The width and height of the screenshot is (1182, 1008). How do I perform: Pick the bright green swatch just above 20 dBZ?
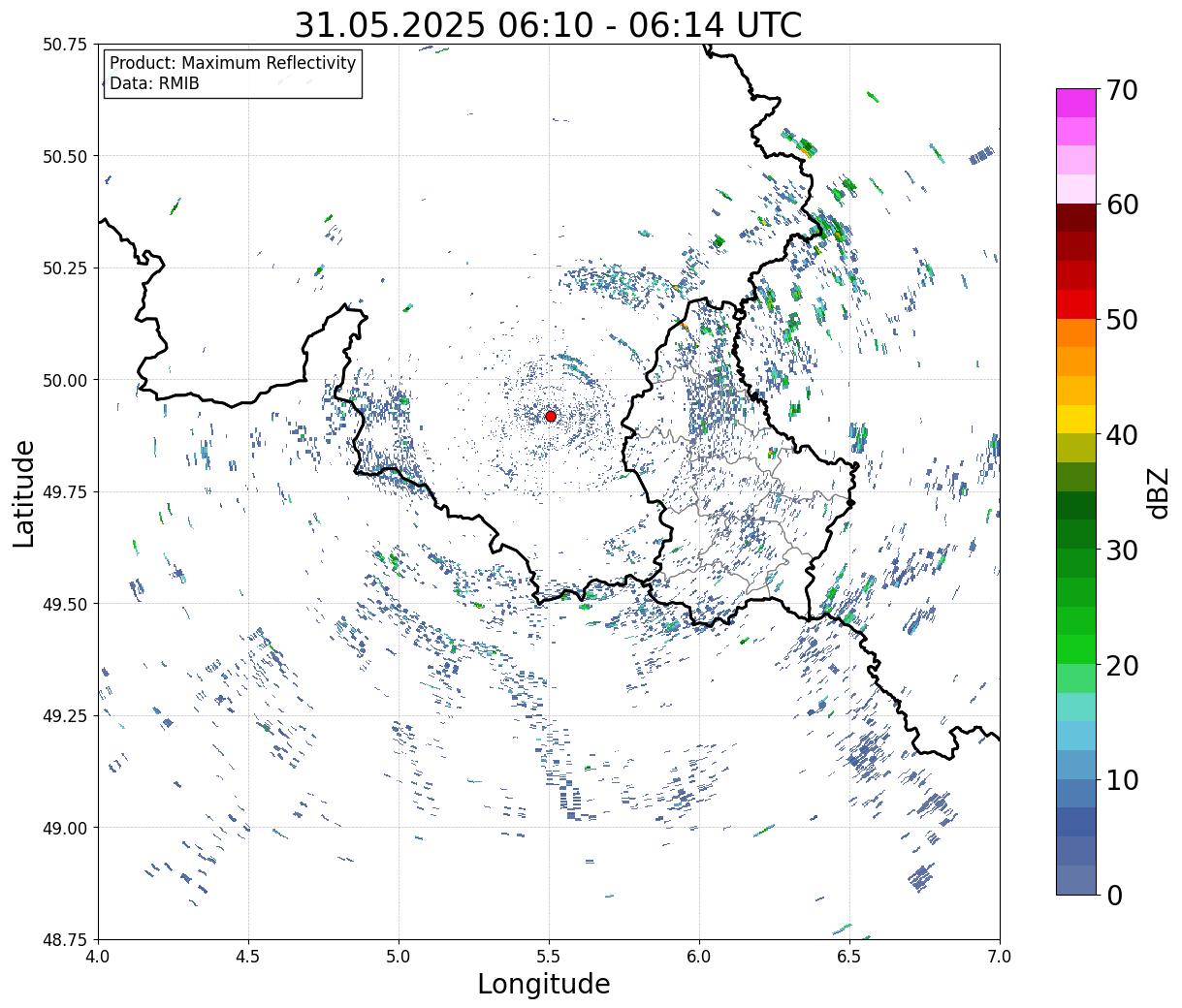click(1076, 648)
